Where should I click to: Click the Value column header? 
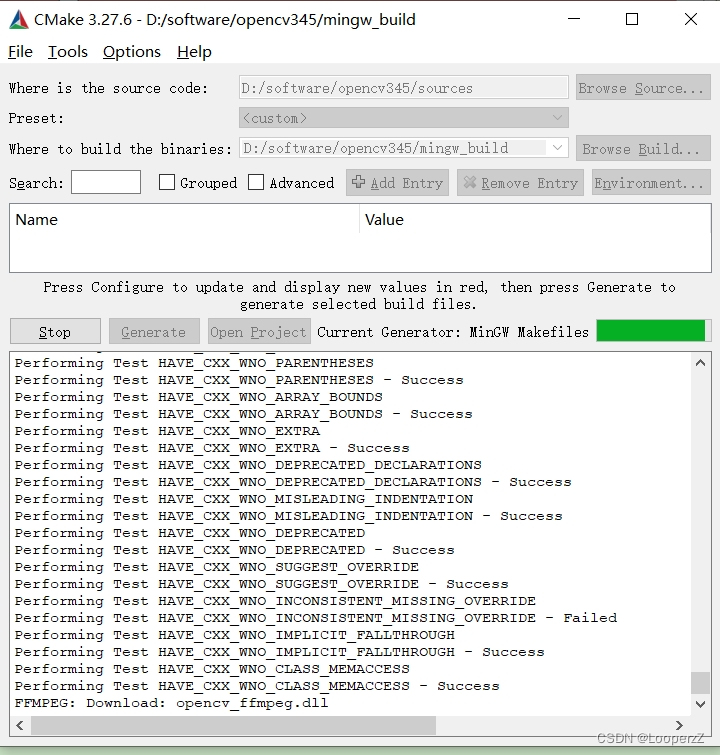pyautogui.click(x=535, y=220)
